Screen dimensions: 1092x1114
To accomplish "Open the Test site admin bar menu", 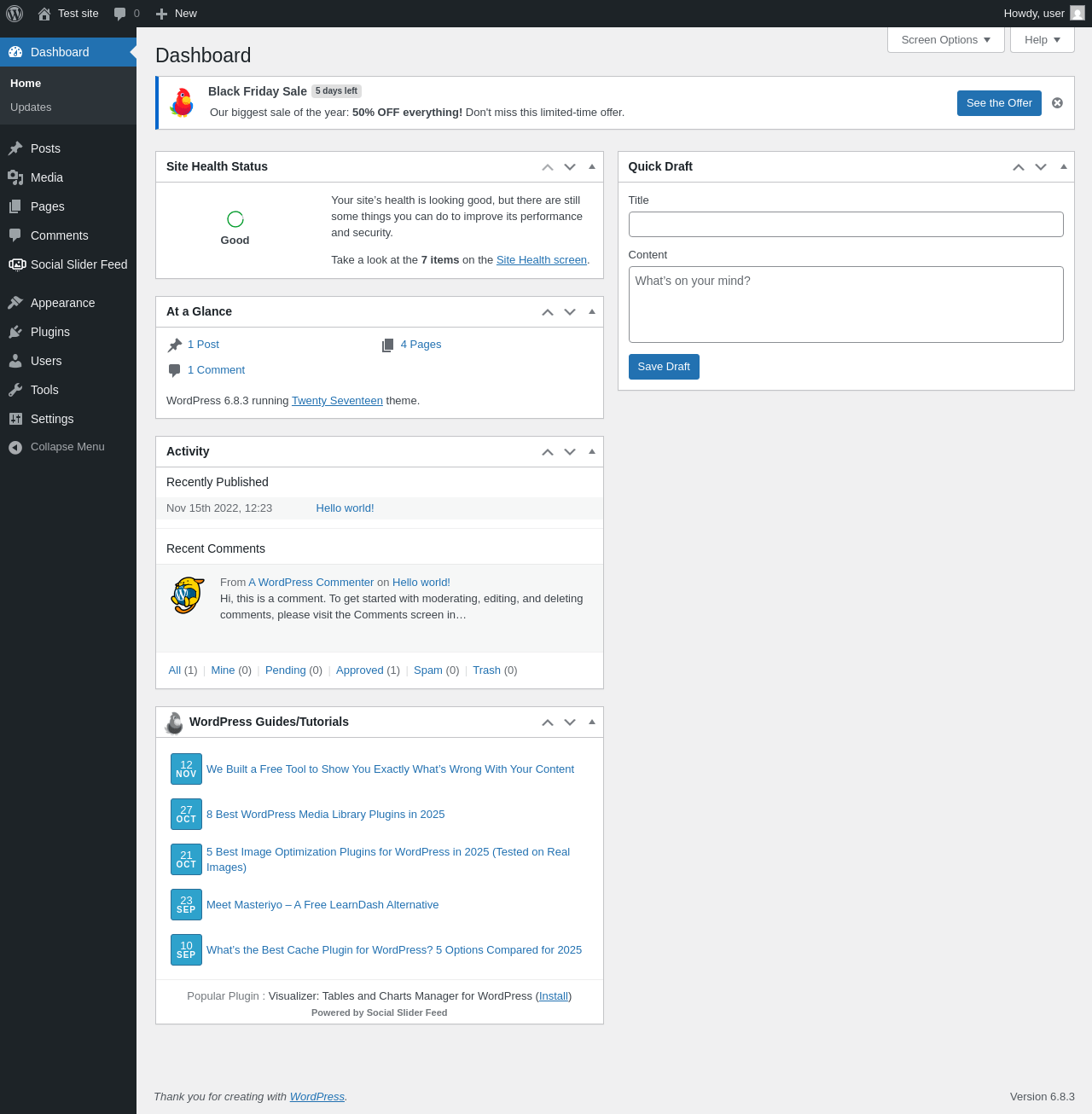I will (x=68, y=14).
